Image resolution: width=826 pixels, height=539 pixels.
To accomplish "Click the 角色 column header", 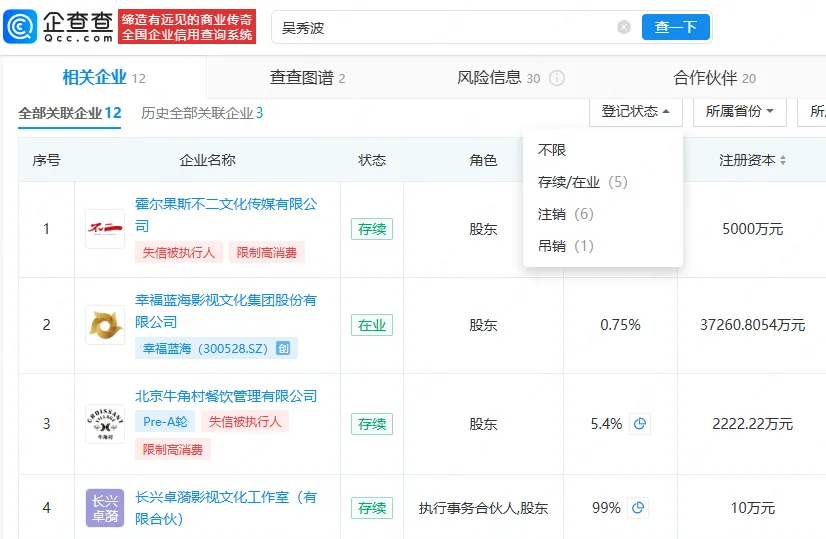I will pos(483,160).
